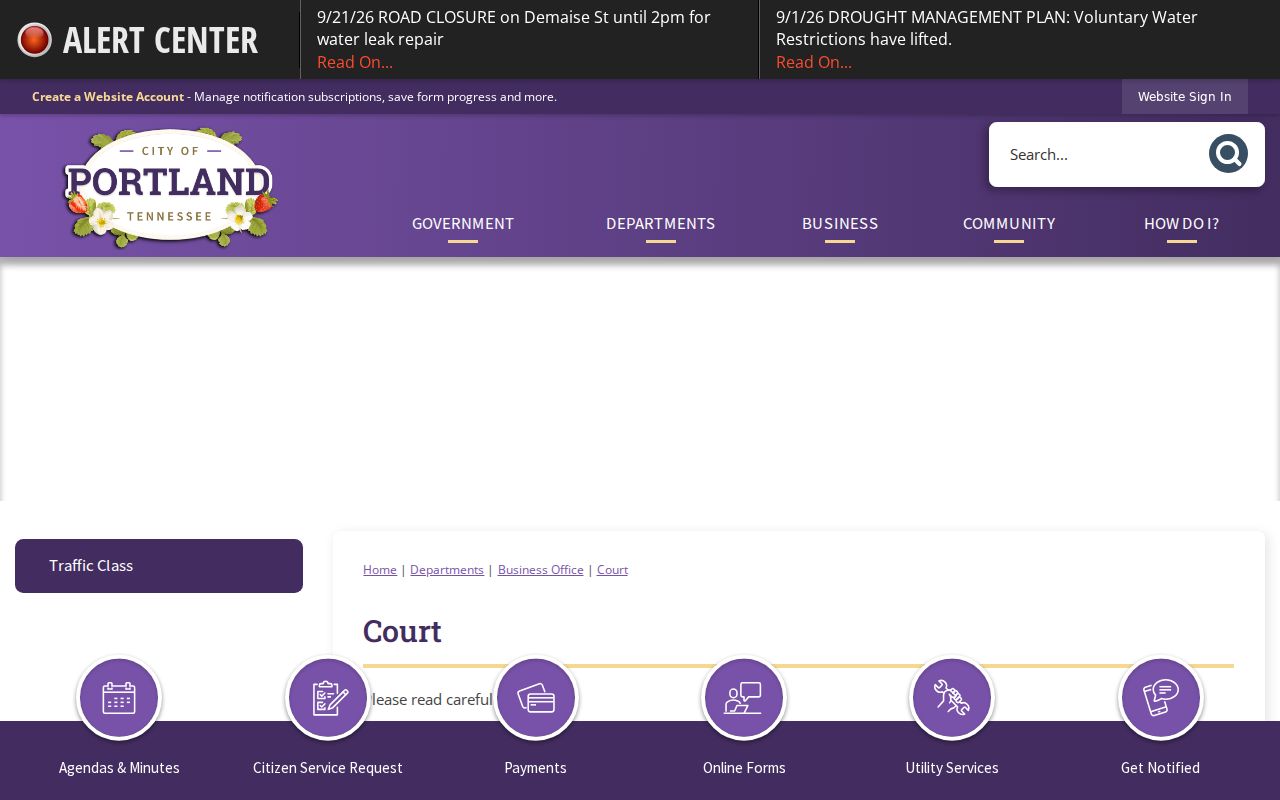Open the Community menu
Screen dimensions: 1280x800
(x=1009, y=224)
